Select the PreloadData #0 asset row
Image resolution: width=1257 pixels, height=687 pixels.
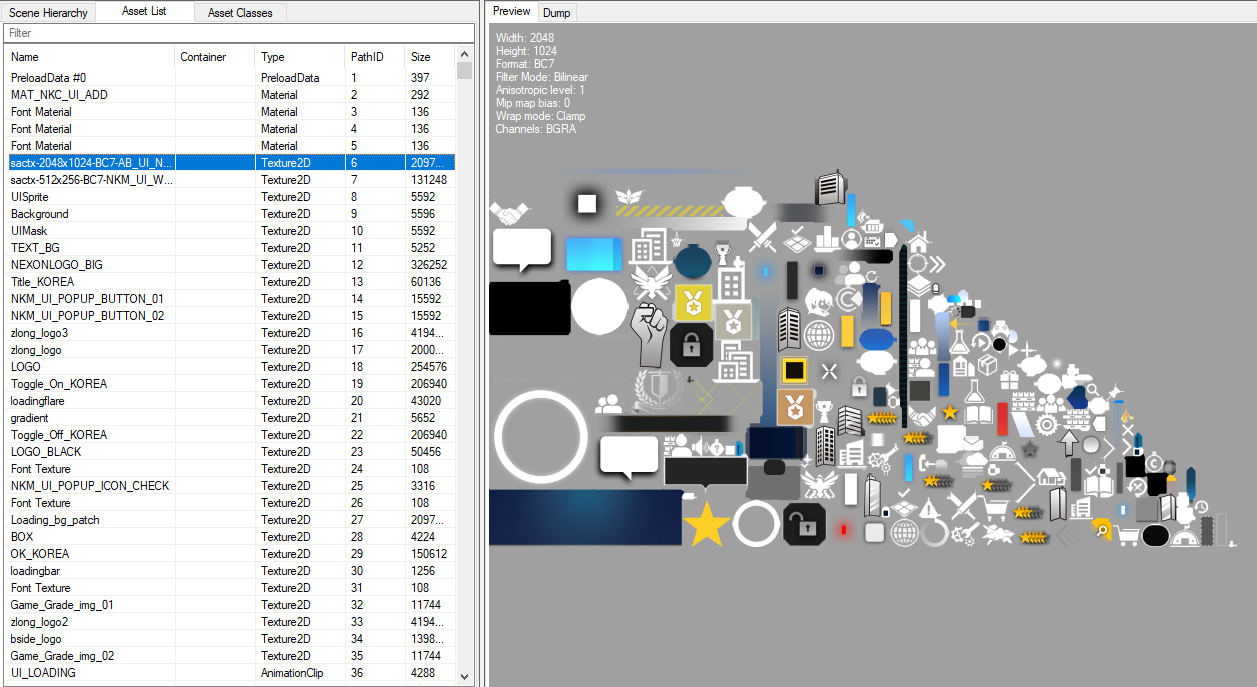(x=230, y=78)
